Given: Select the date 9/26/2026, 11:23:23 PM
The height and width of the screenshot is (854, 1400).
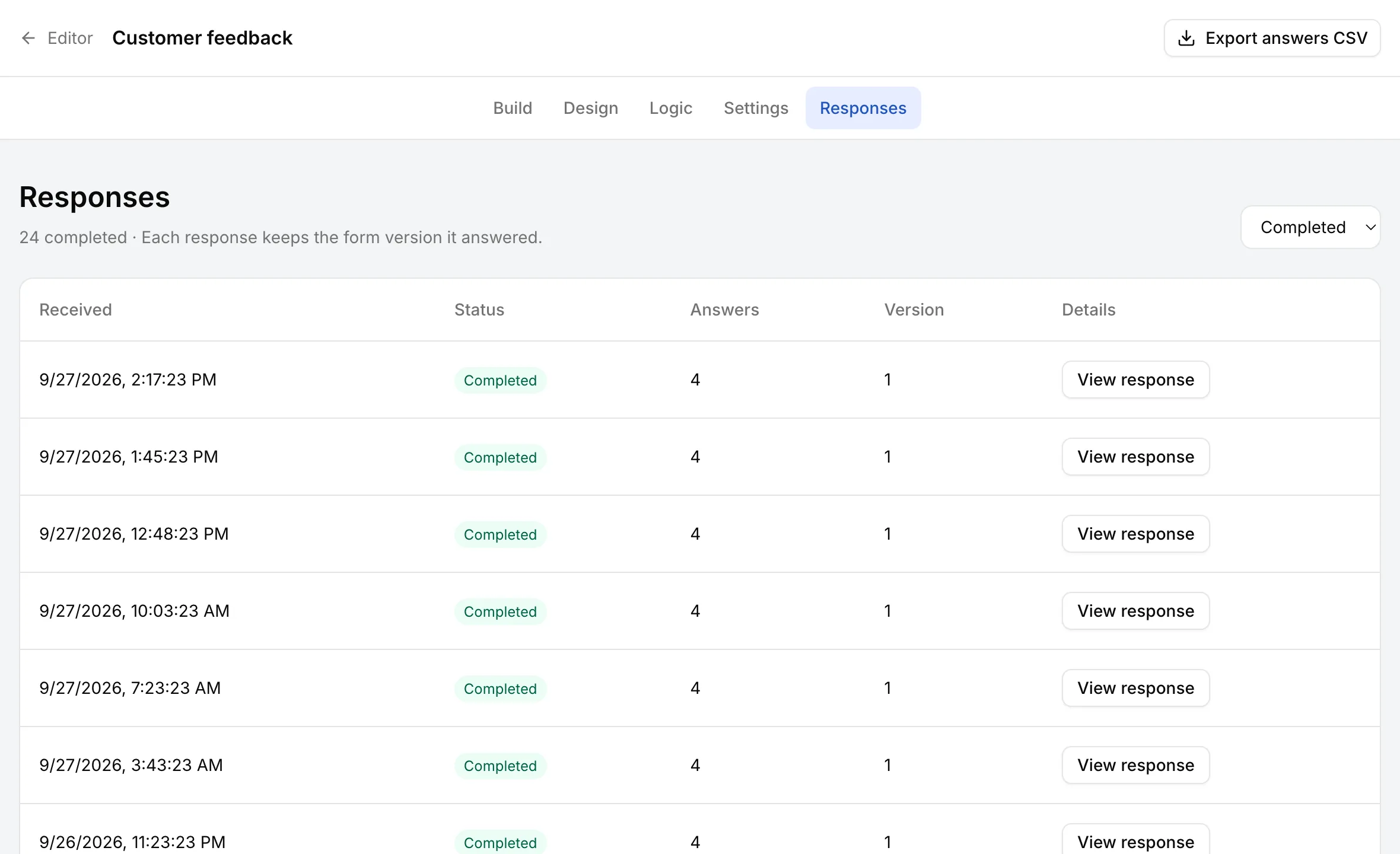Looking at the screenshot, I should [132, 842].
